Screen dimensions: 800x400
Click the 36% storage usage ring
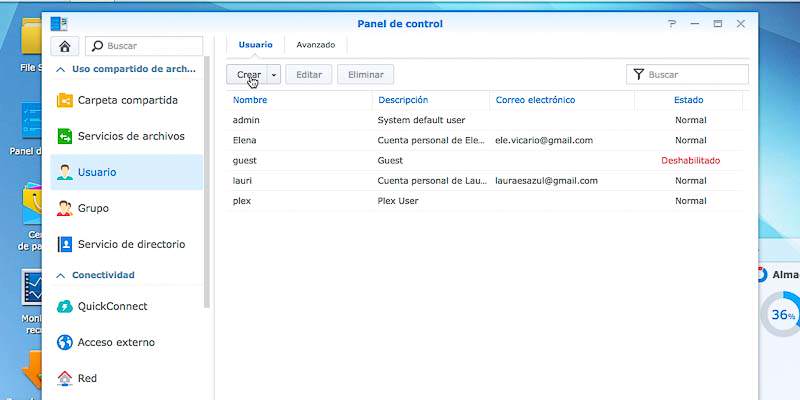click(x=780, y=314)
